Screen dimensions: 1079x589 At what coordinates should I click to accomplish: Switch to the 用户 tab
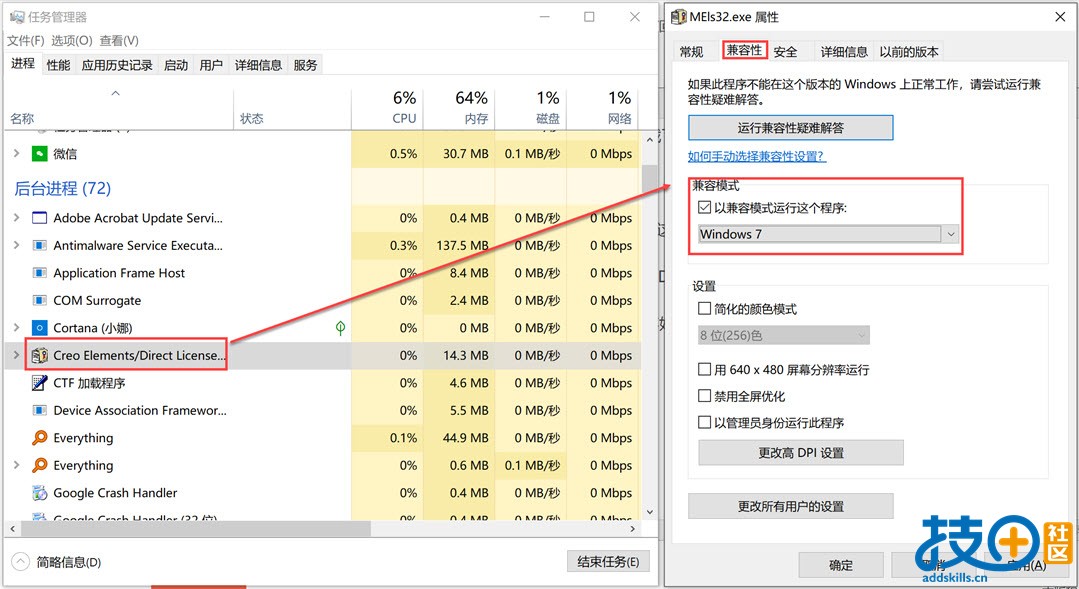[x=211, y=65]
